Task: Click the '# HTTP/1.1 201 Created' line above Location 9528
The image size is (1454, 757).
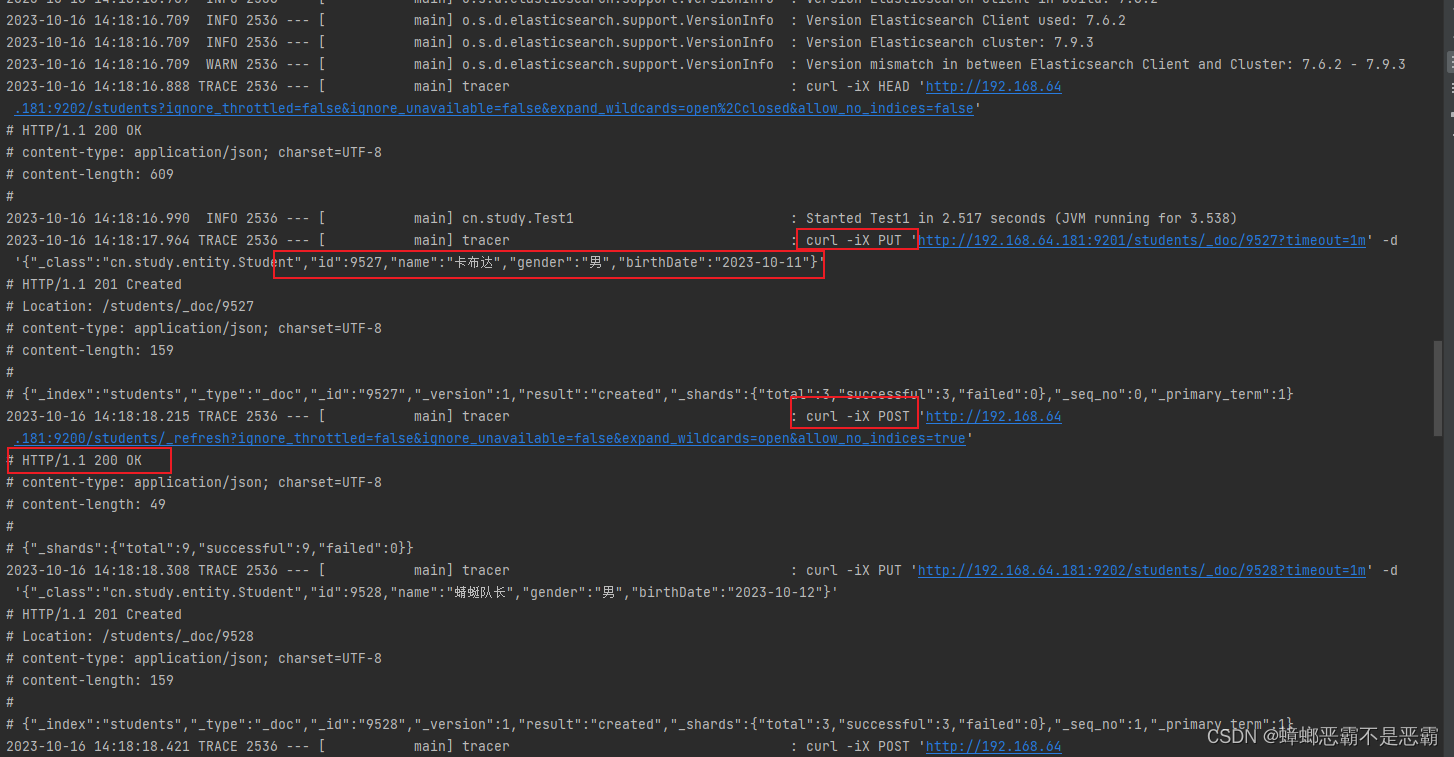Action: coord(94,614)
